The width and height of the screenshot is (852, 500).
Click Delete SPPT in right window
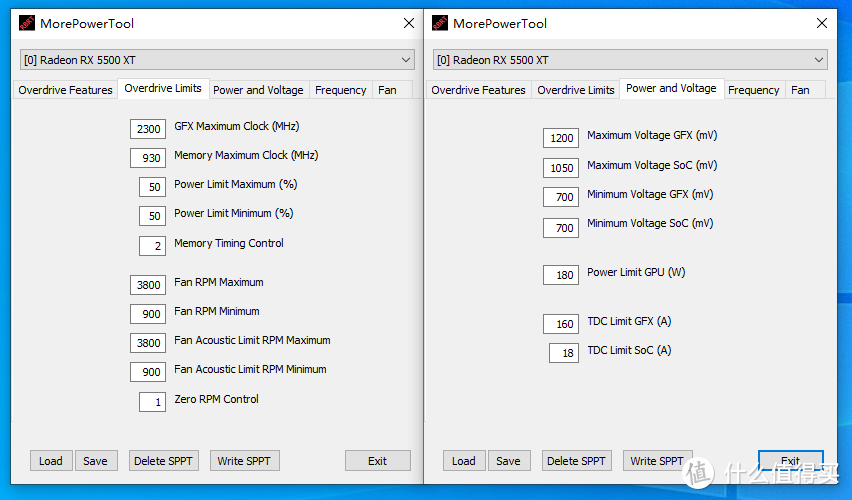tap(577, 461)
